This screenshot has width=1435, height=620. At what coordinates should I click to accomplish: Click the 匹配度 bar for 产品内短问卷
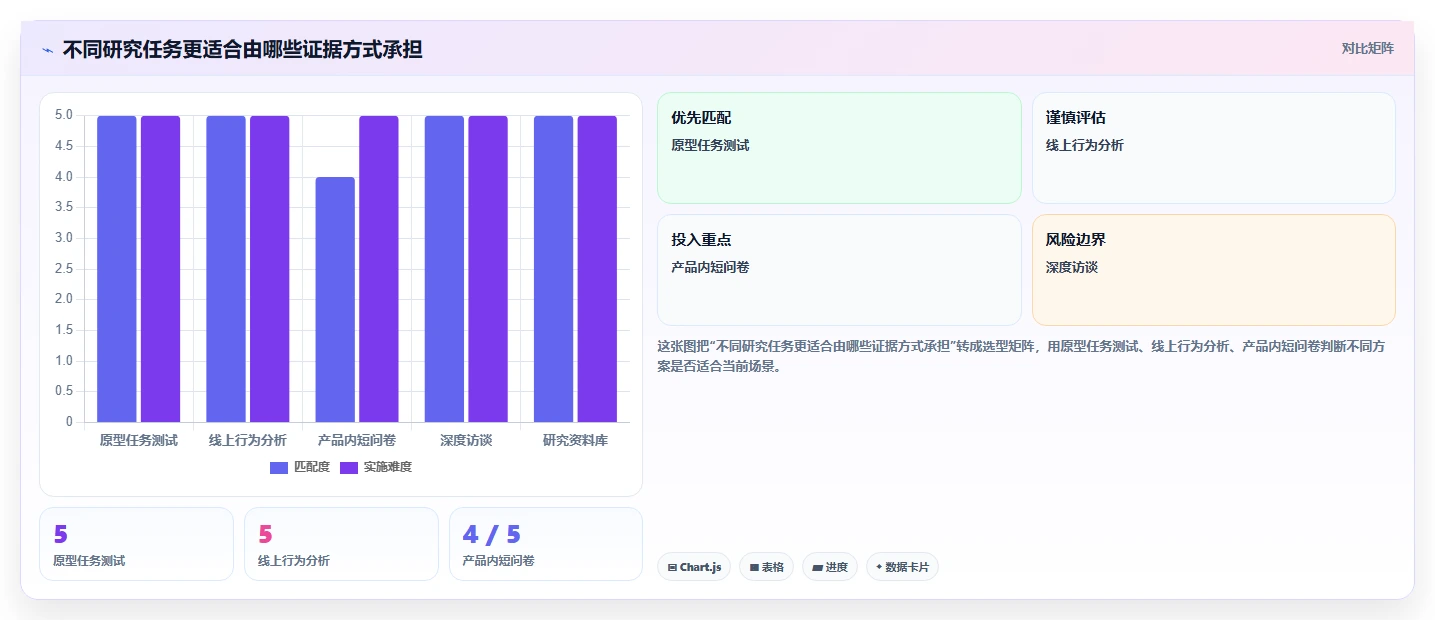[x=335, y=299]
